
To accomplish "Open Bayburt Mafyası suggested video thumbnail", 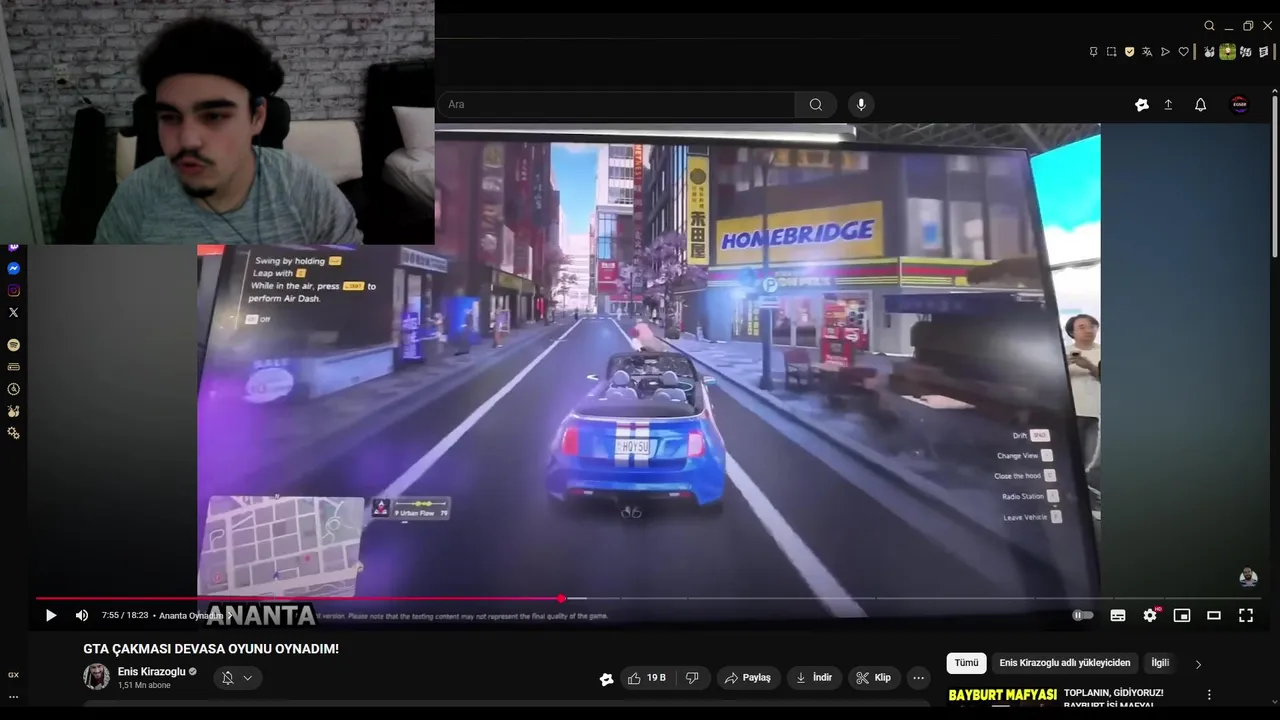I will click(x=1002, y=697).
